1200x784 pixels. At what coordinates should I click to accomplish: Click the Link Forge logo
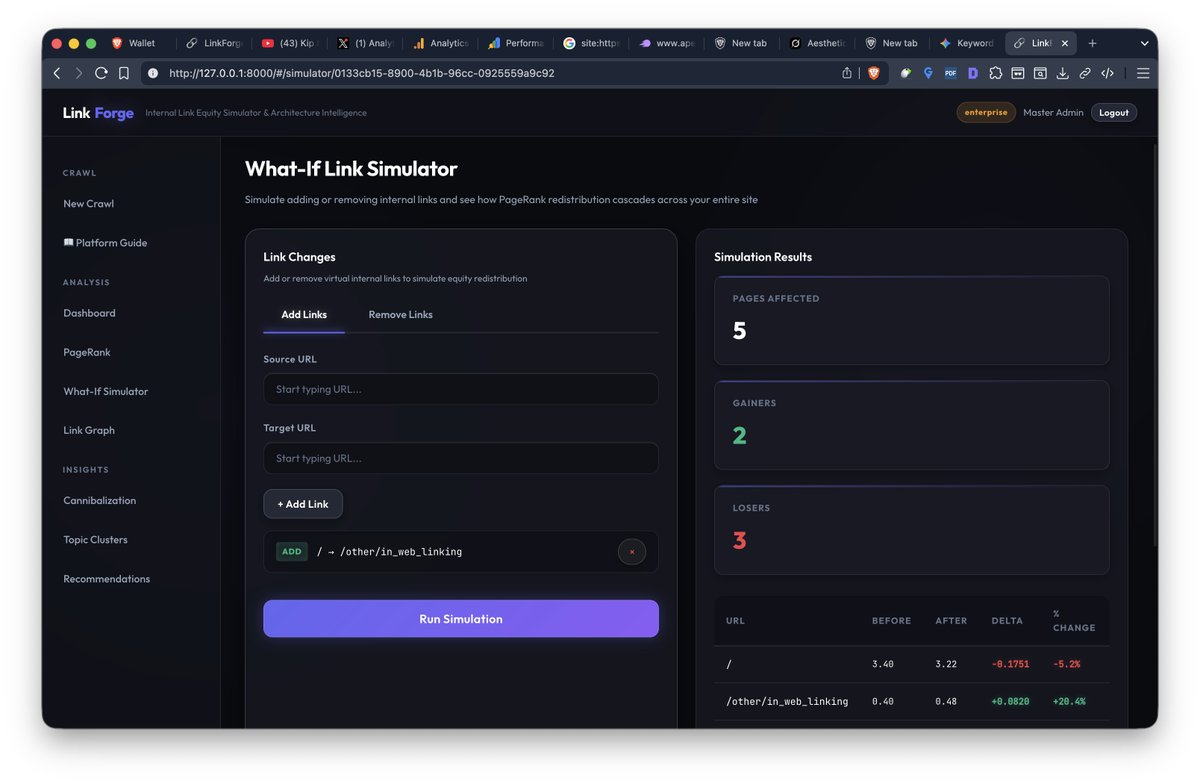98,113
